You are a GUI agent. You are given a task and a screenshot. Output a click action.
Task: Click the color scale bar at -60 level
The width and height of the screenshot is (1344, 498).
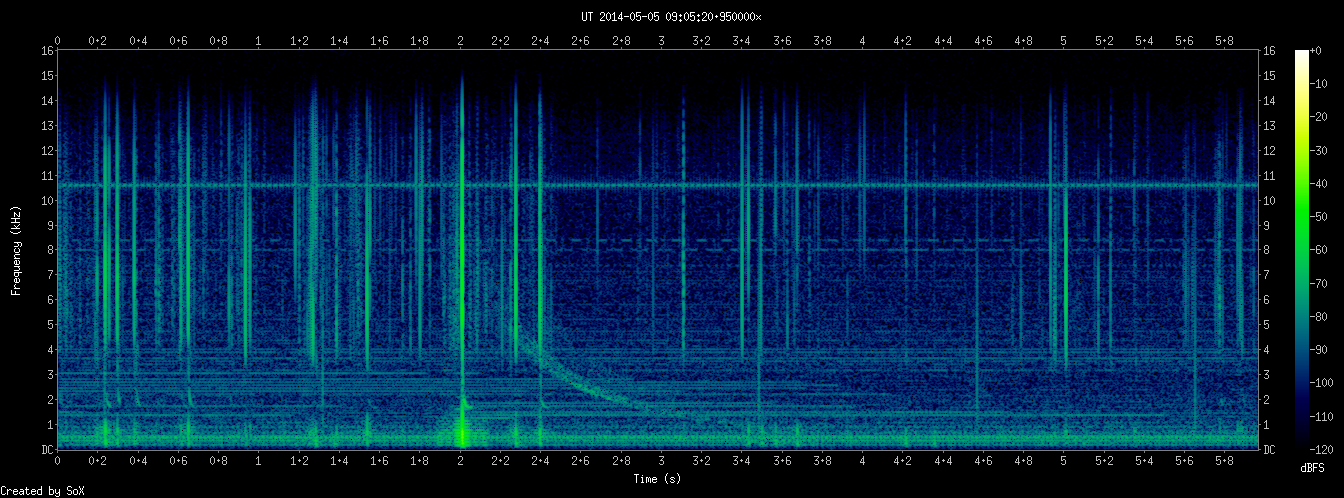(x=1301, y=248)
